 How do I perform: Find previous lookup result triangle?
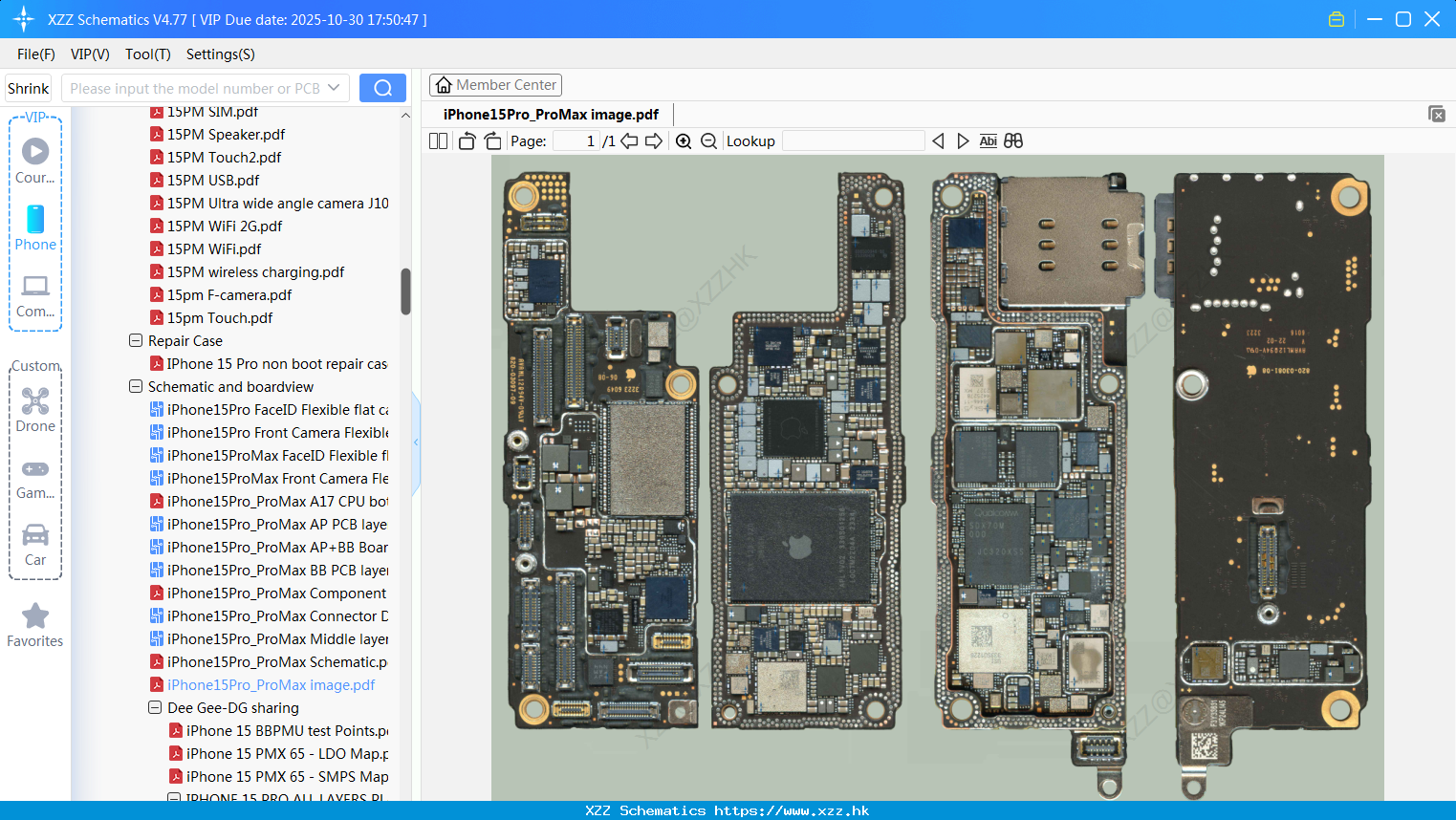pos(938,140)
